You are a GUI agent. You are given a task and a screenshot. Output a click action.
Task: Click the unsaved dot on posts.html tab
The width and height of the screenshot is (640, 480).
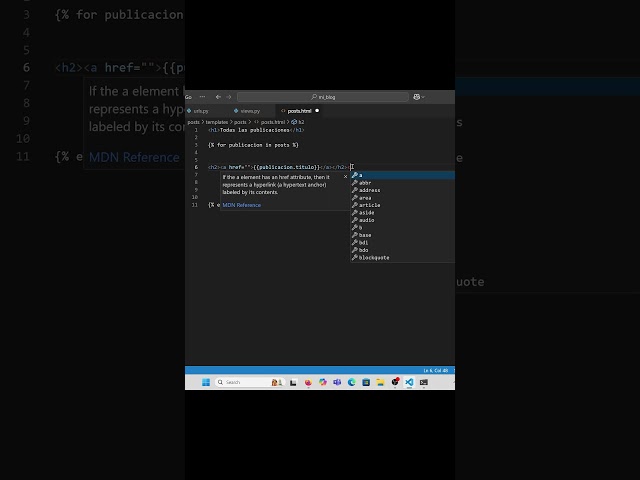317,111
